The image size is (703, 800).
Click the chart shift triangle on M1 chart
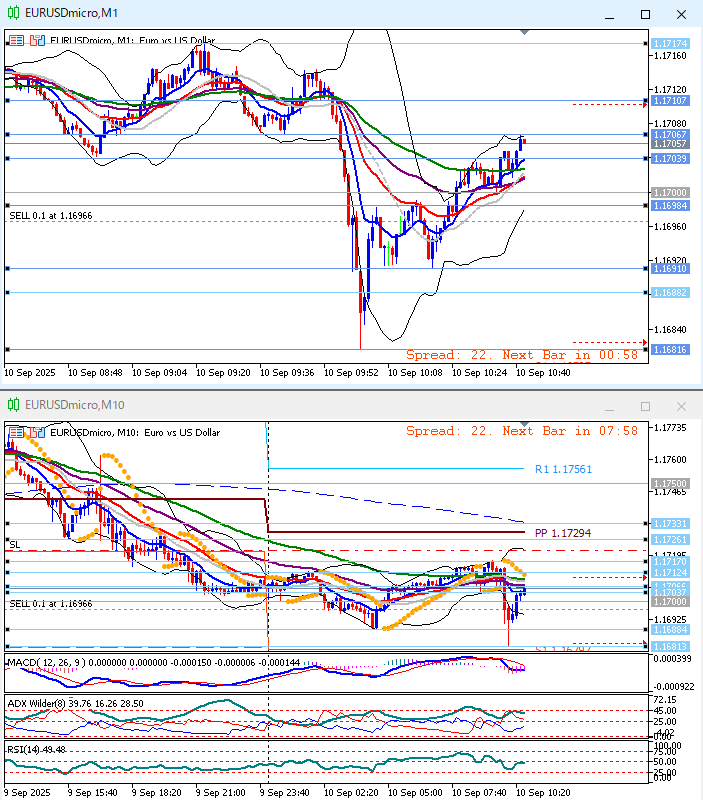[x=524, y=32]
